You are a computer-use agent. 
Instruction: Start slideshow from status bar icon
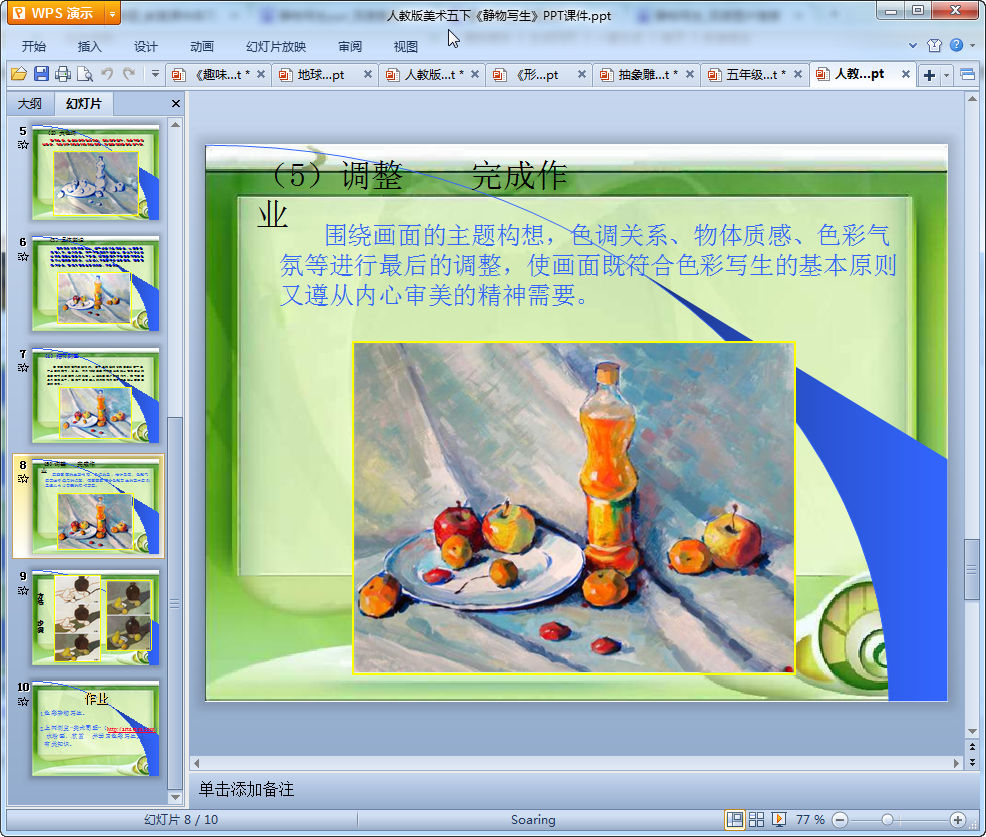click(778, 819)
